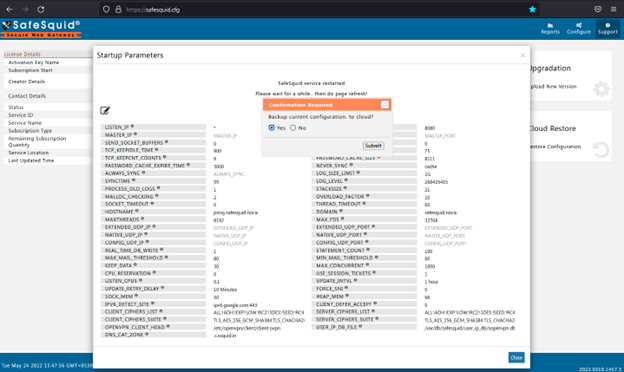Click the blue Close button
This screenshot has width=624, height=372.
coord(516,357)
